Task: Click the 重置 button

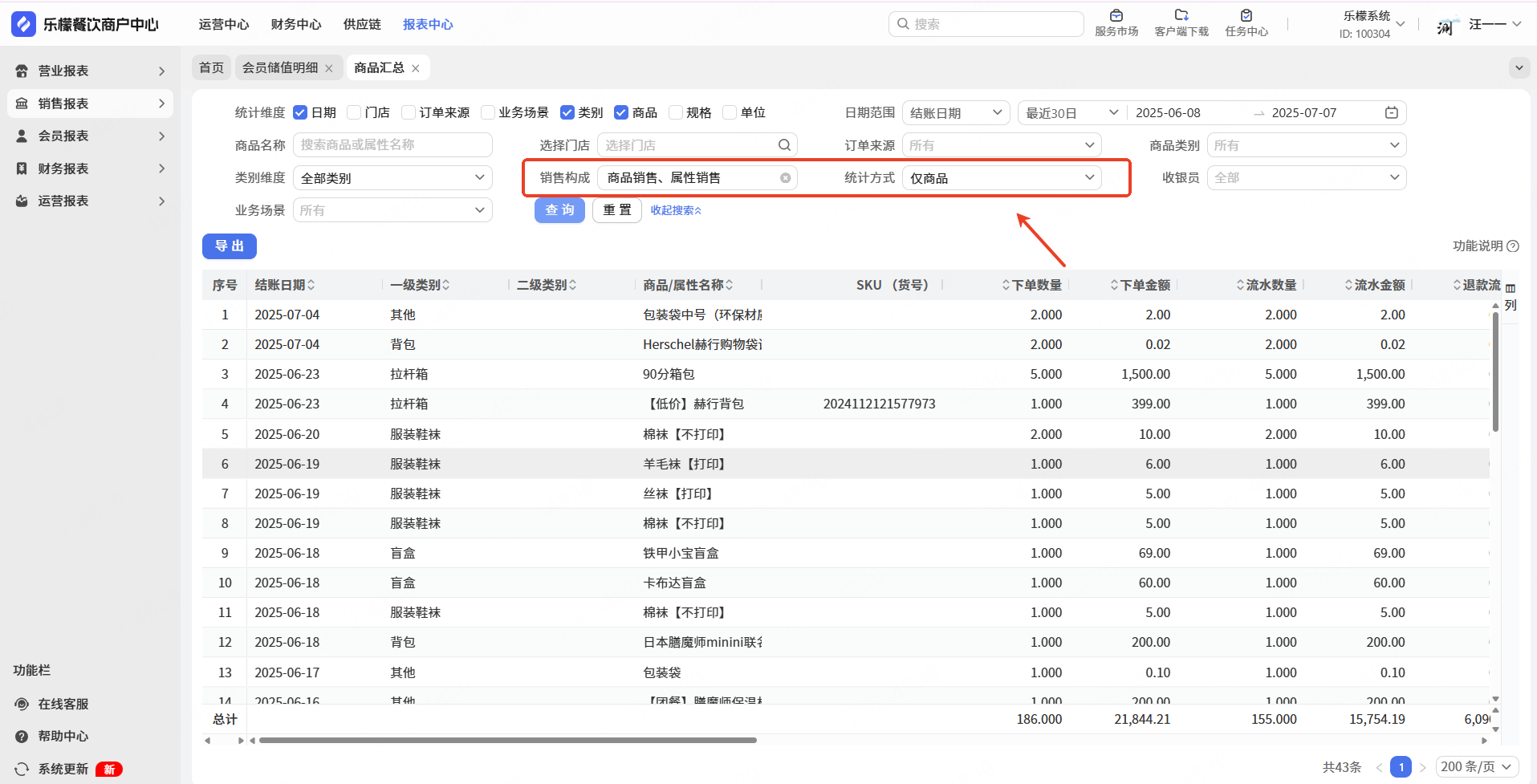Action: [x=617, y=210]
